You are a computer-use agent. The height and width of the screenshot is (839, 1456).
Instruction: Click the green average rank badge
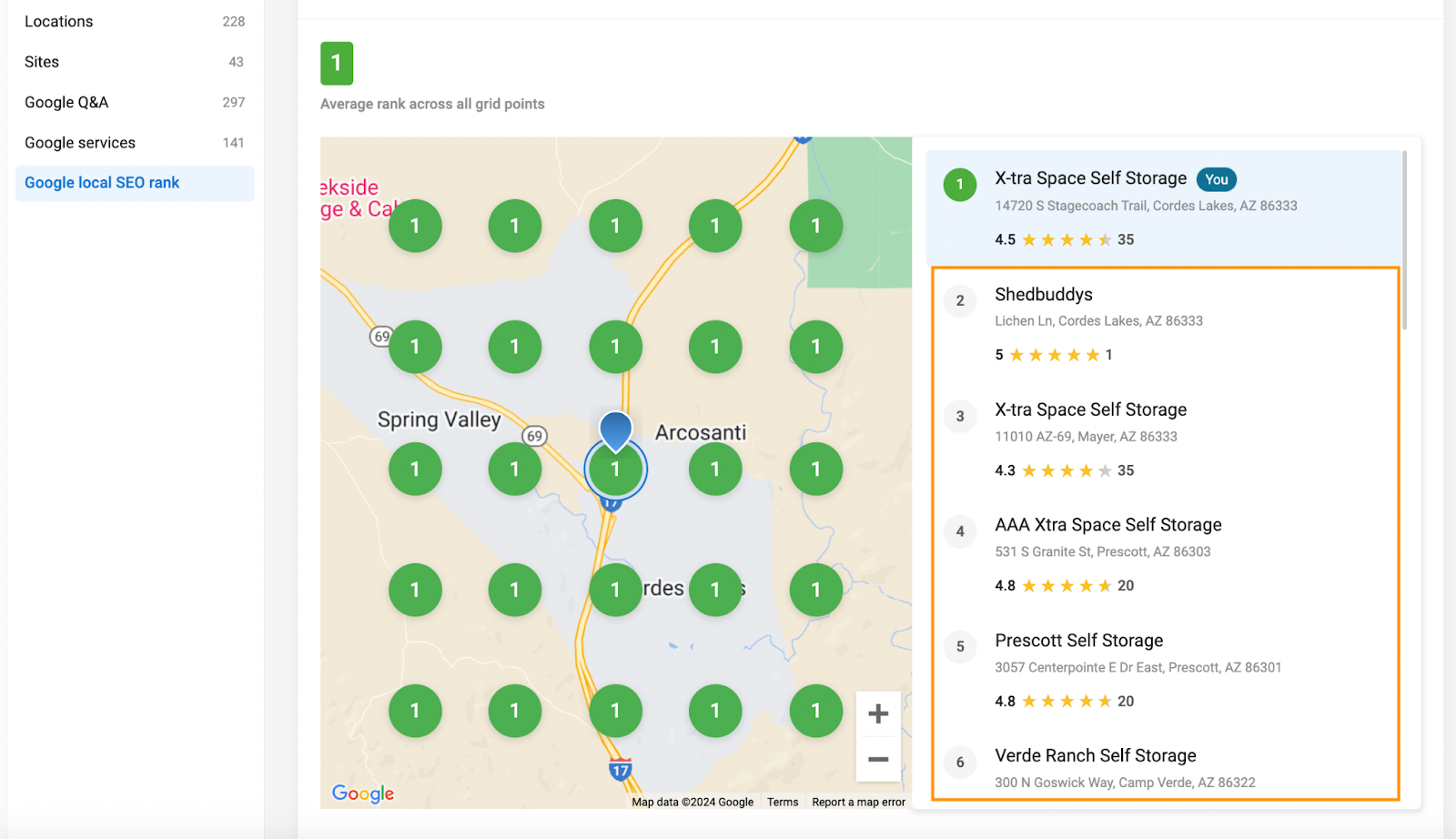337,64
